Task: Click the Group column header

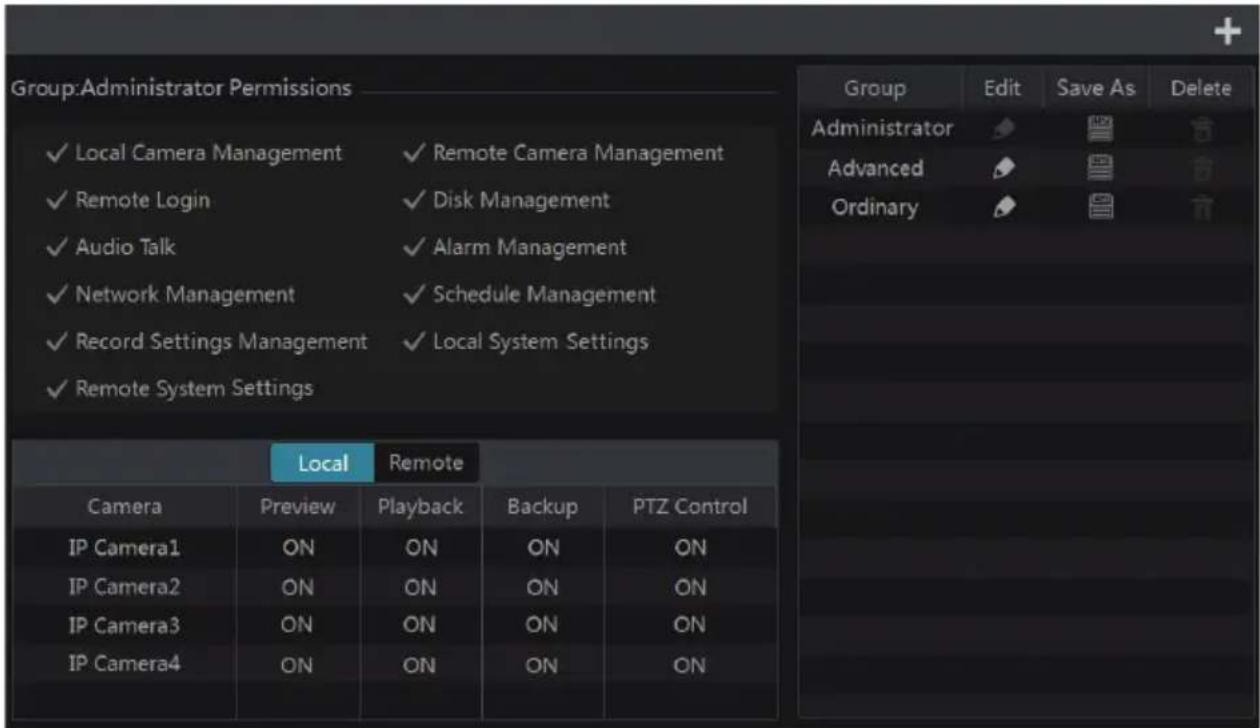Action: [875, 88]
